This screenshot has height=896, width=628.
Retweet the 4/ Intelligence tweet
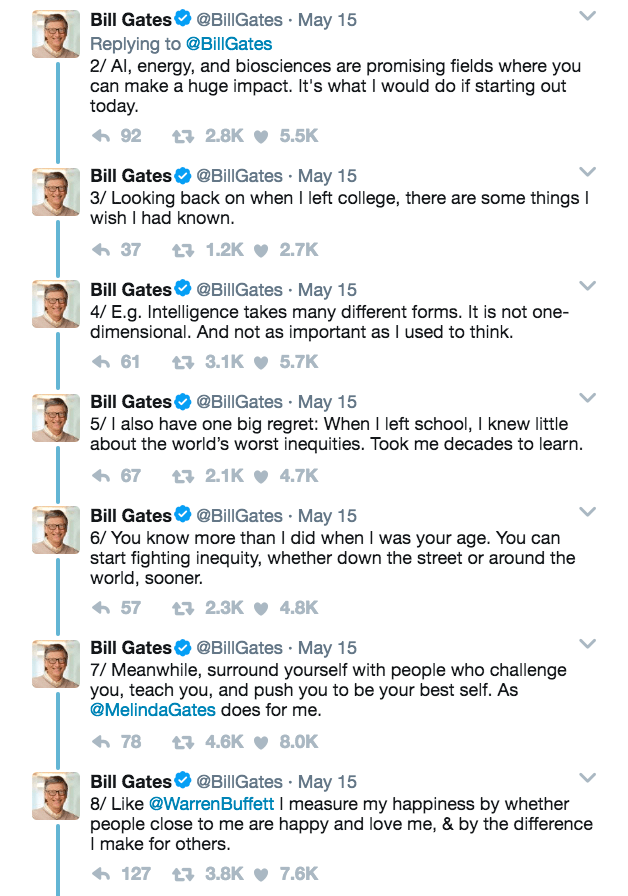tap(183, 362)
